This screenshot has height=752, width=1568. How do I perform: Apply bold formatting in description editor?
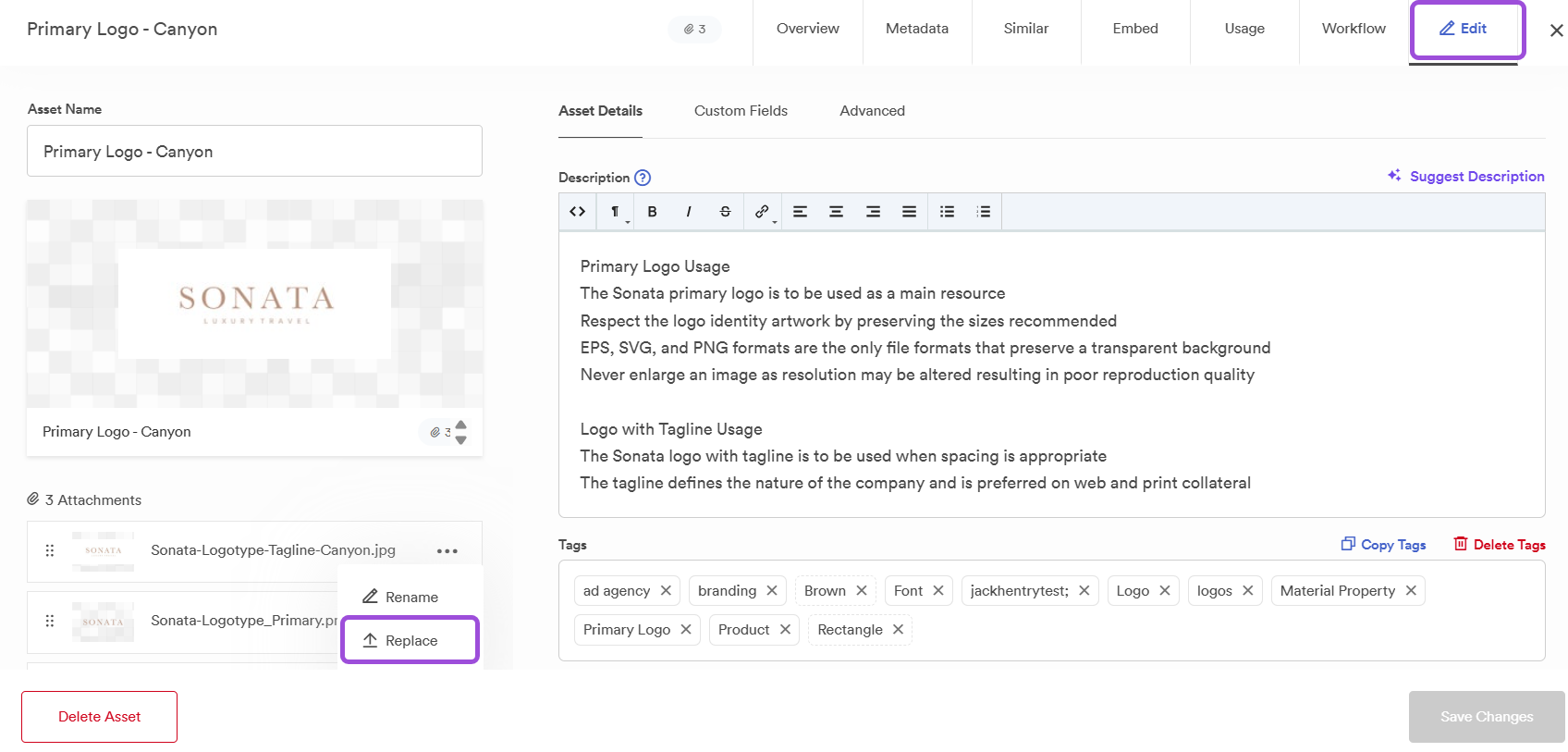(652, 212)
